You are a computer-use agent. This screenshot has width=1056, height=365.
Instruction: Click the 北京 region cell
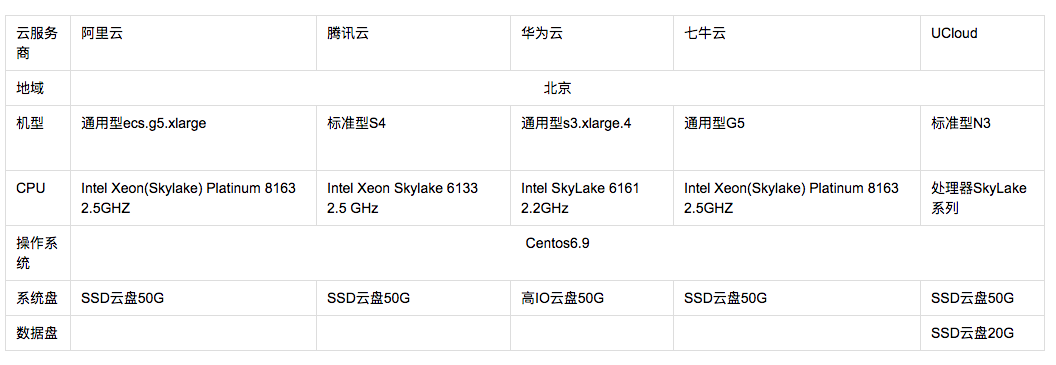coord(558,88)
